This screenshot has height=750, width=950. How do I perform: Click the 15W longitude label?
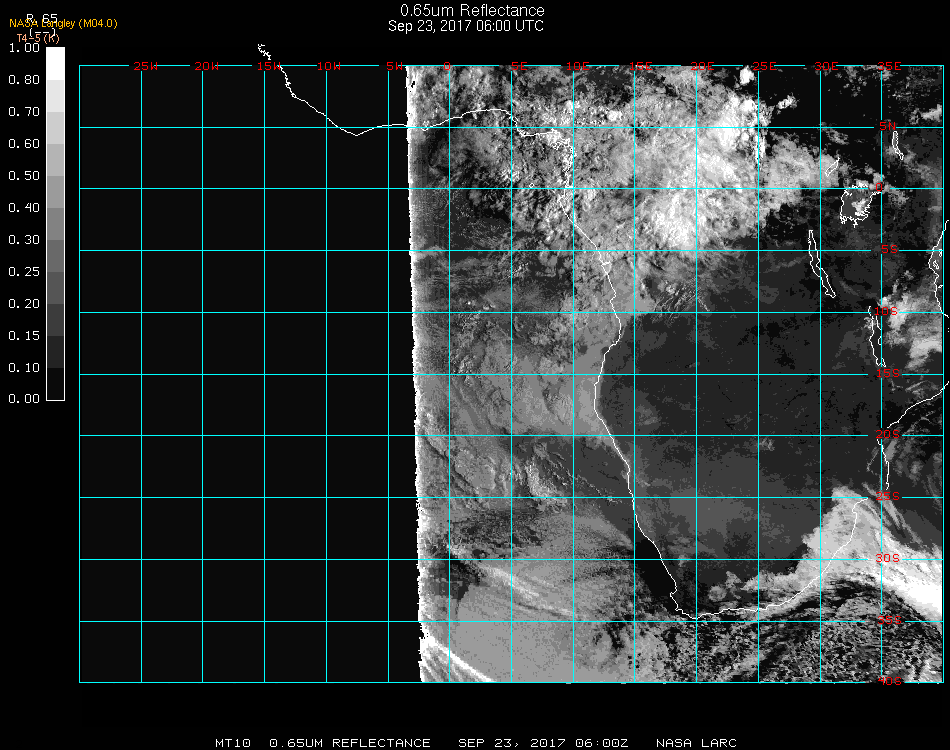(x=269, y=66)
